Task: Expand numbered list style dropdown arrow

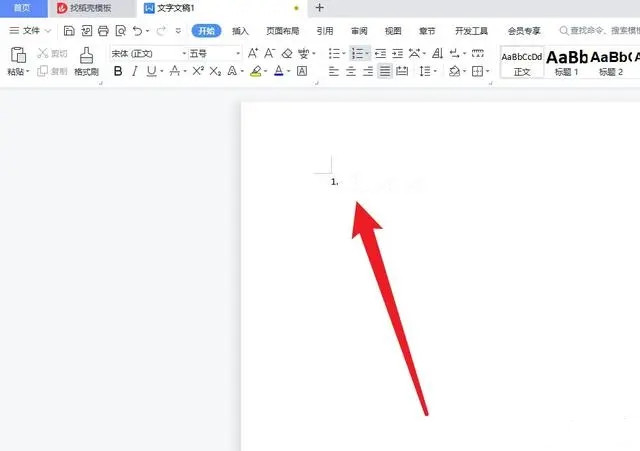Action: point(367,53)
